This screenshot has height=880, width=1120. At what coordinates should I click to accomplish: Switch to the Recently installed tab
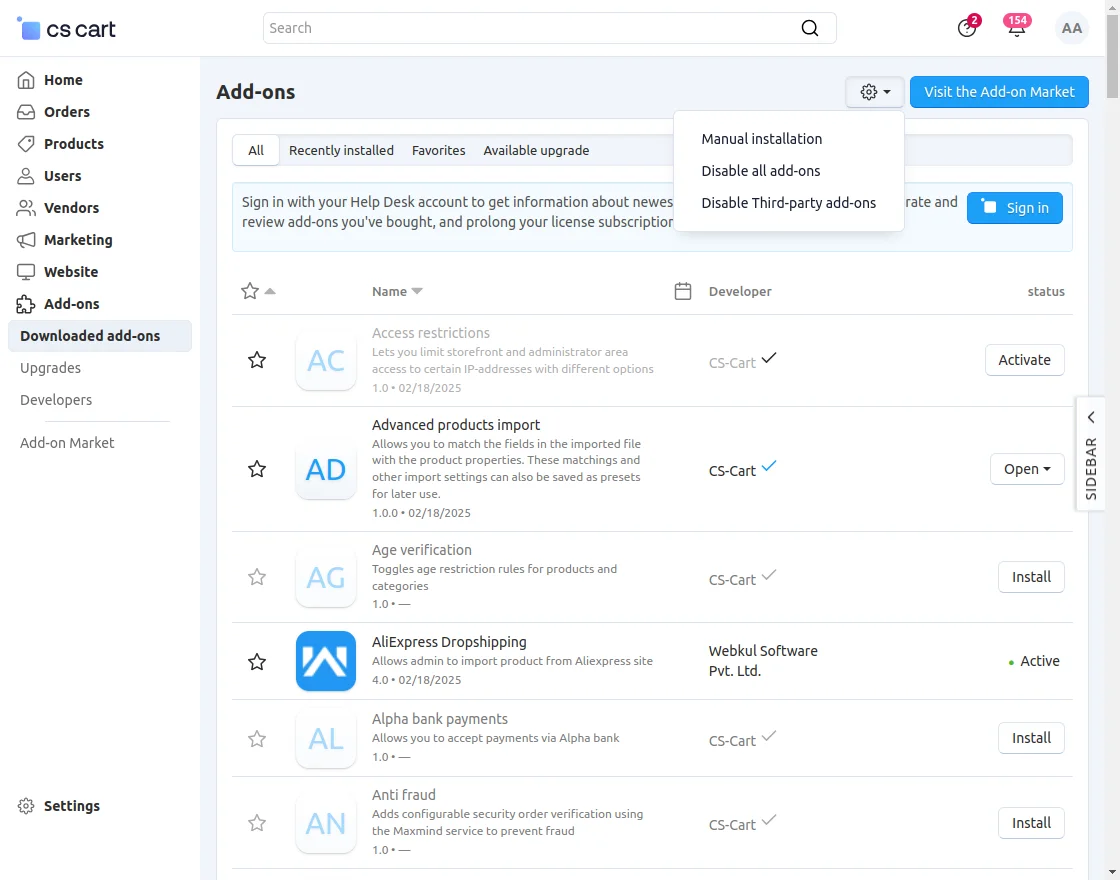tap(341, 150)
